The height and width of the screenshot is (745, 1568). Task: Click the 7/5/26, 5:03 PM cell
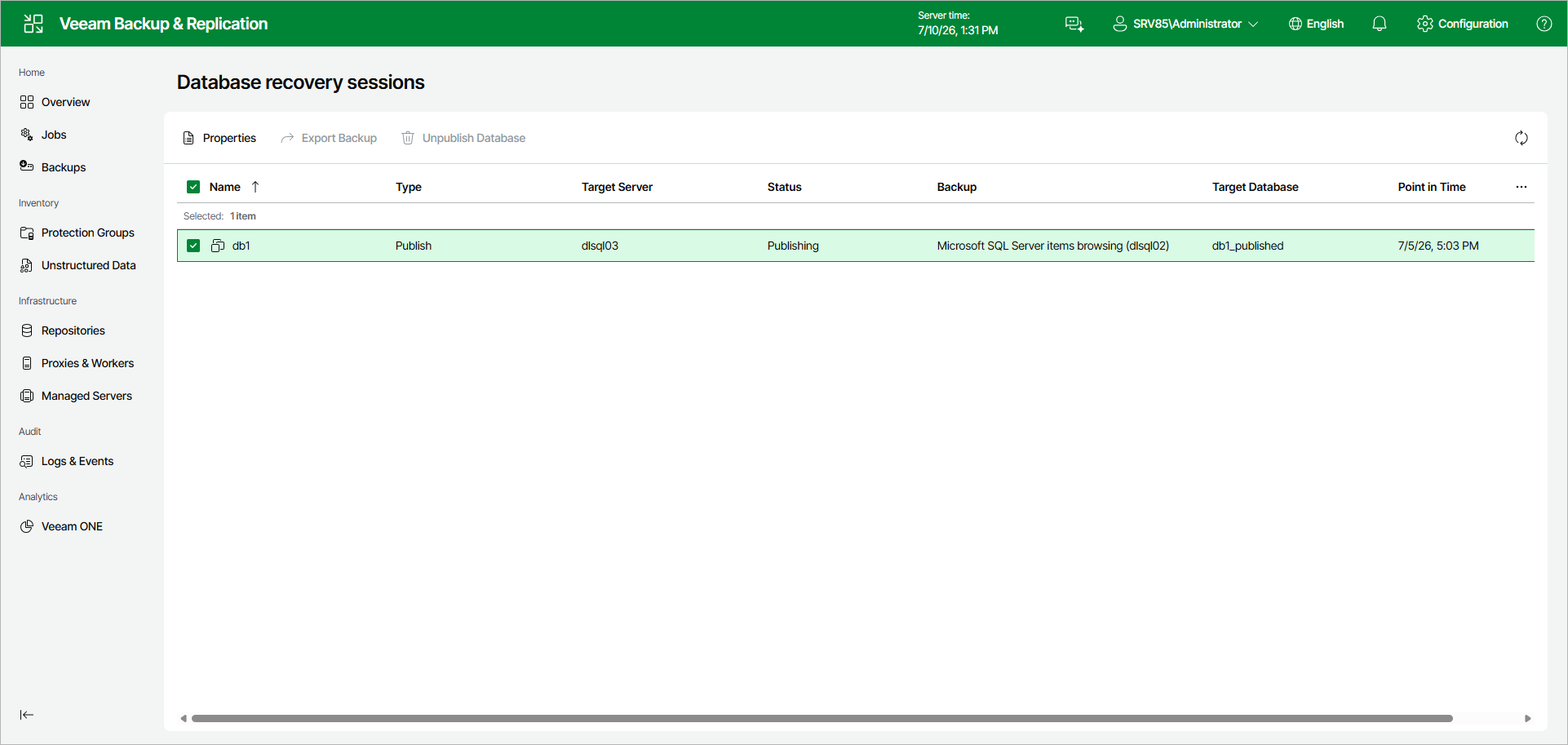1437,246
